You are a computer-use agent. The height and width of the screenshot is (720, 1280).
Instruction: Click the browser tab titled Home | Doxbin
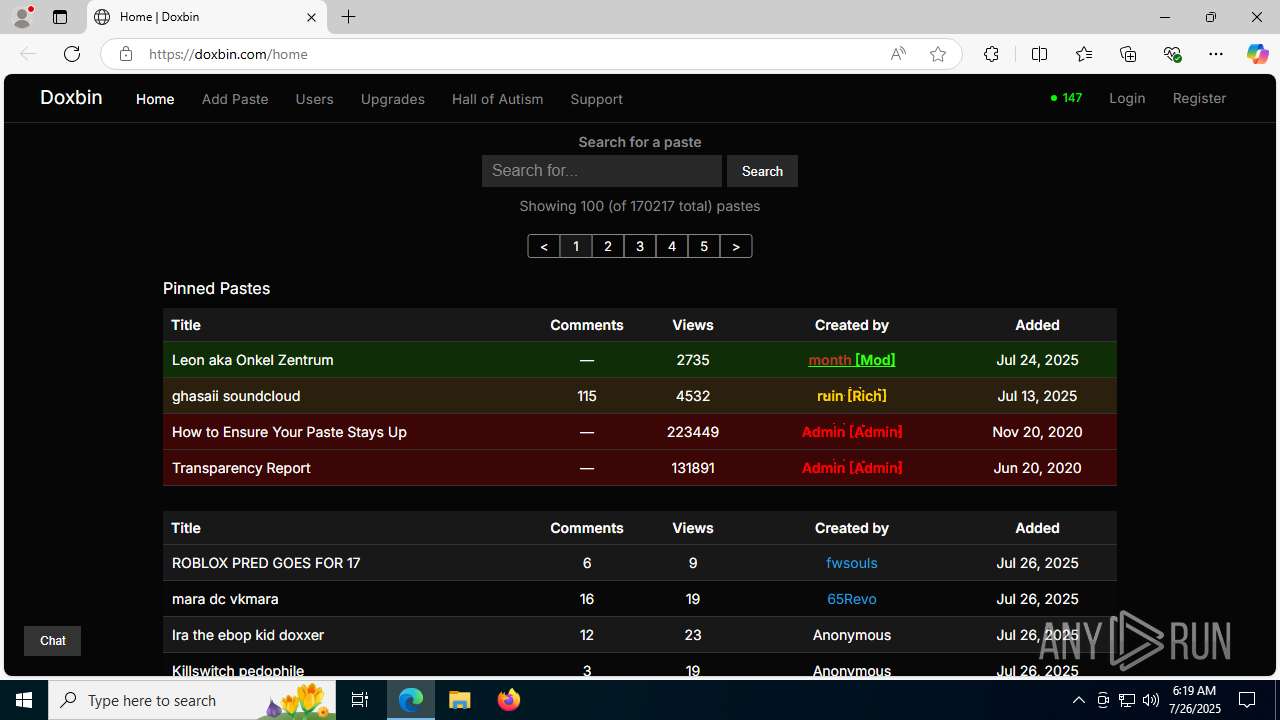pos(208,17)
